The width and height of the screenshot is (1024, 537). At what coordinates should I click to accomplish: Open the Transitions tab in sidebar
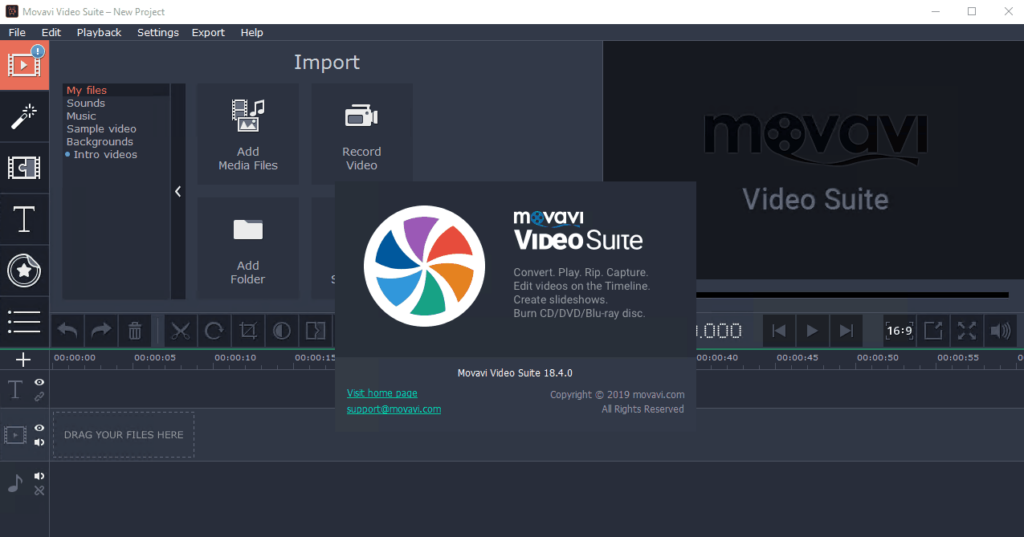pos(24,168)
